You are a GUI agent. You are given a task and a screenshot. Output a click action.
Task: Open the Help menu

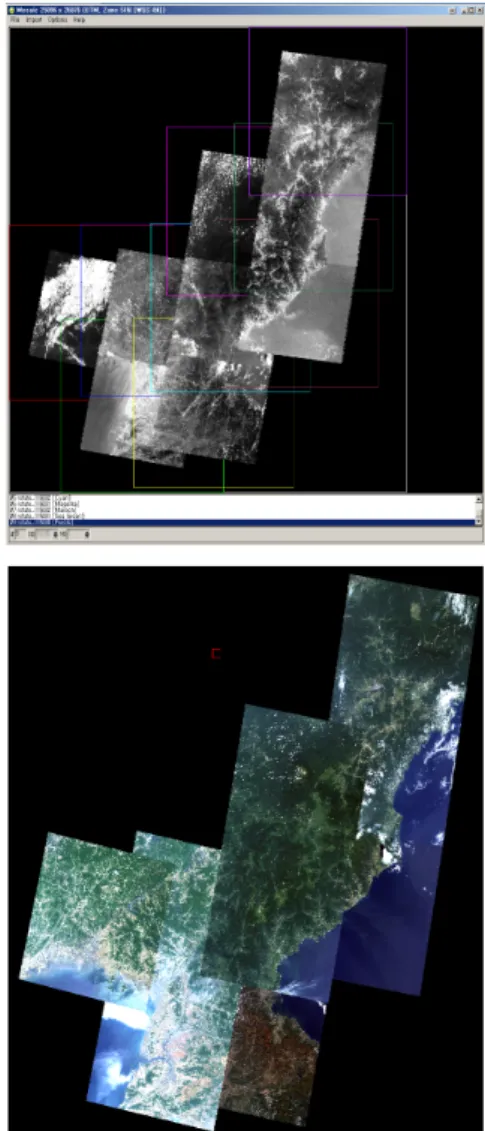click(79, 20)
